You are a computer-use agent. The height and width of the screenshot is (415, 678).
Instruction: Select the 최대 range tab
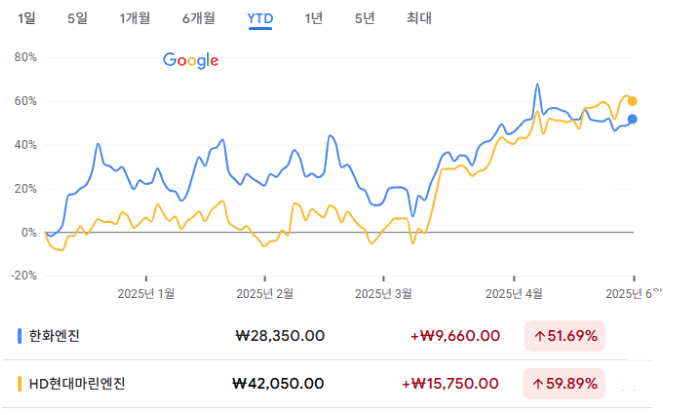click(x=419, y=18)
